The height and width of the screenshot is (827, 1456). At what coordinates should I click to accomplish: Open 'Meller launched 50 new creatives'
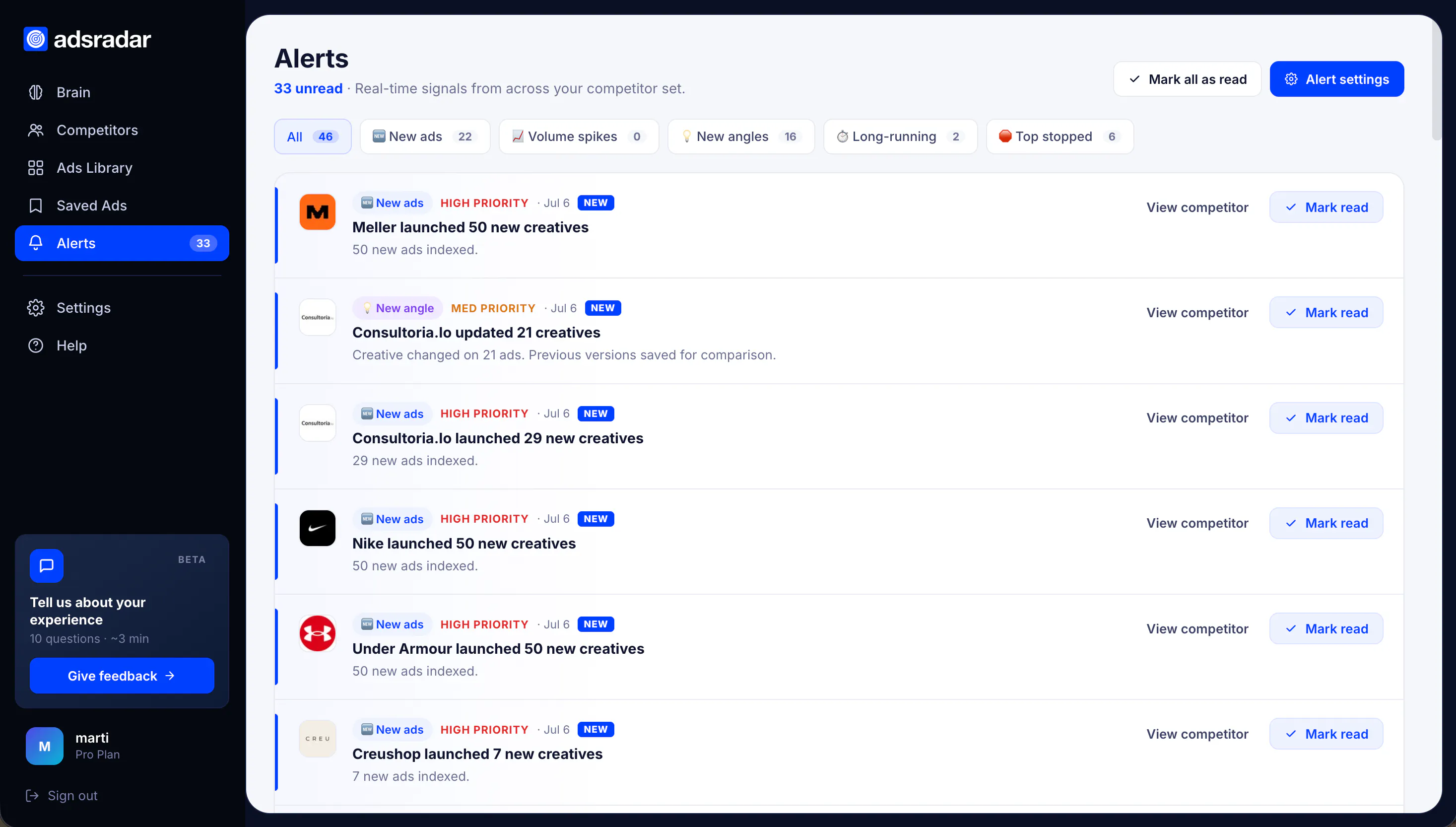[470, 227]
